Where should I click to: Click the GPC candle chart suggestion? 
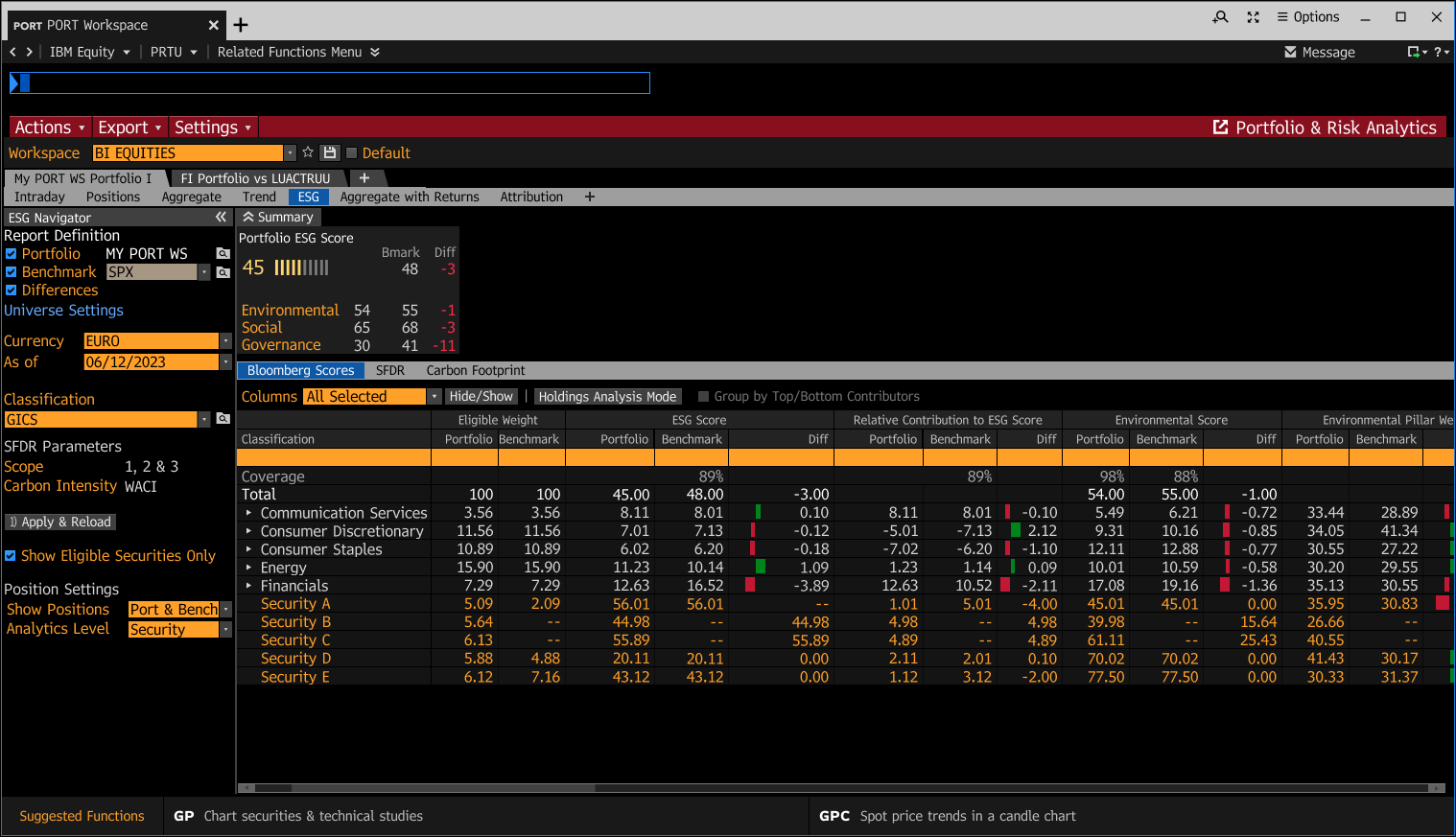coord(948,816)
